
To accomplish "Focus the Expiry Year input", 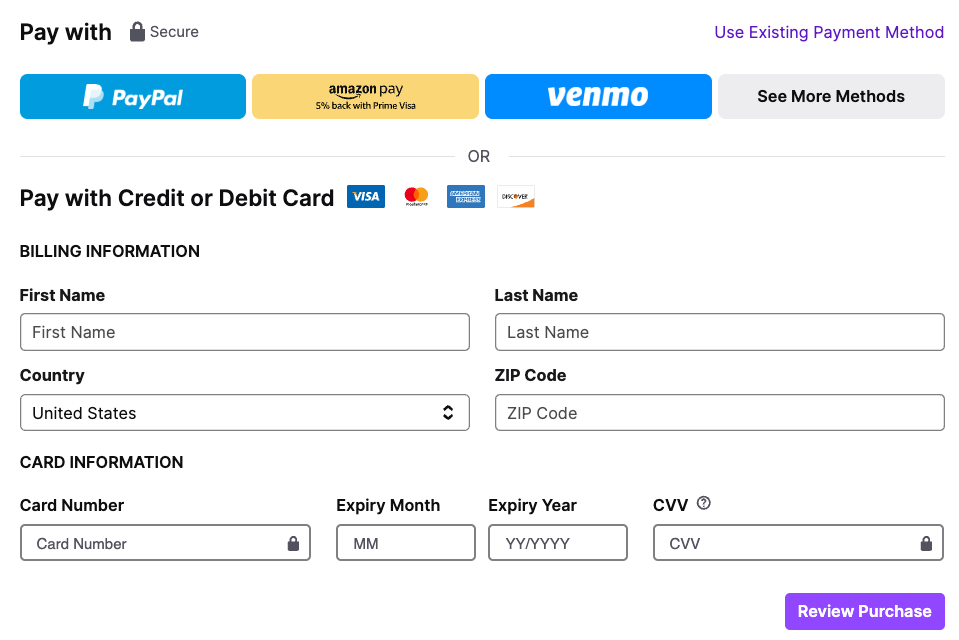I will tap(557, 544).
